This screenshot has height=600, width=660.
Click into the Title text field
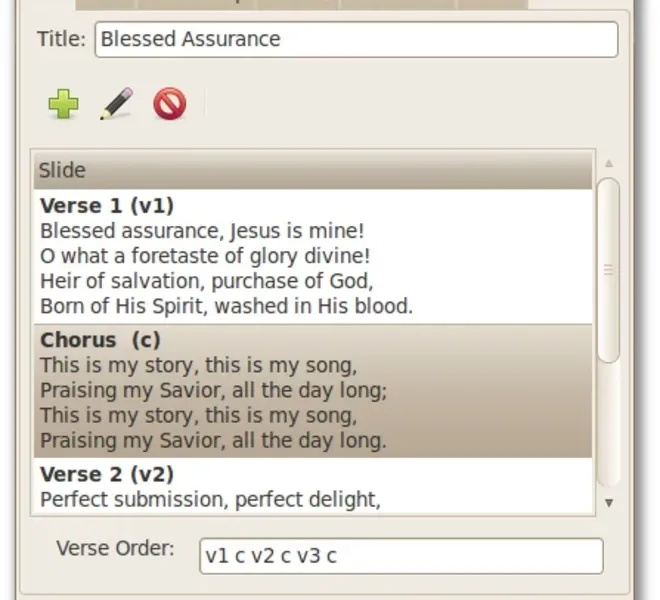[x=357, y=40]
